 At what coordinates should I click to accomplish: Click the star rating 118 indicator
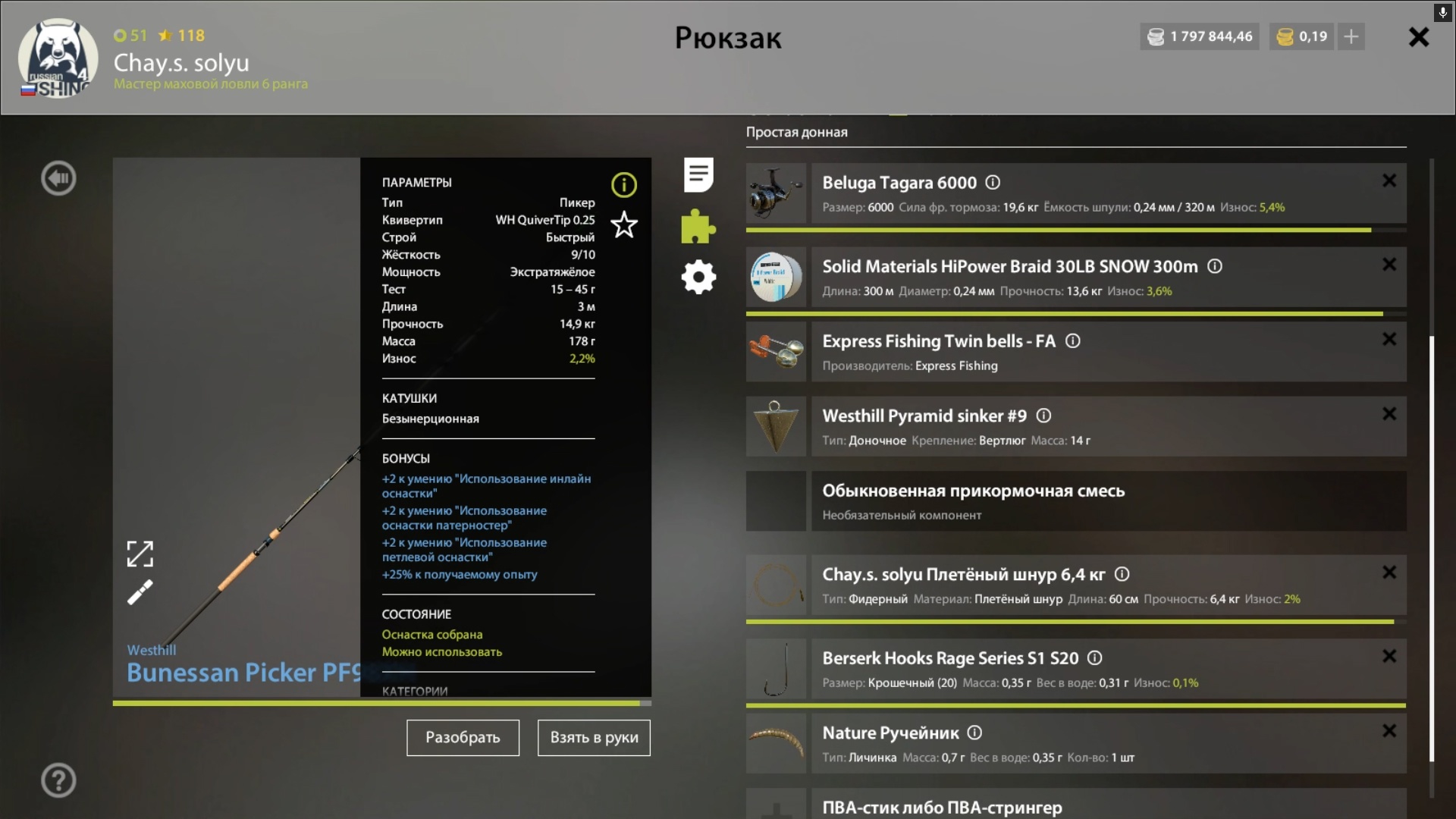tap(182, 36)
